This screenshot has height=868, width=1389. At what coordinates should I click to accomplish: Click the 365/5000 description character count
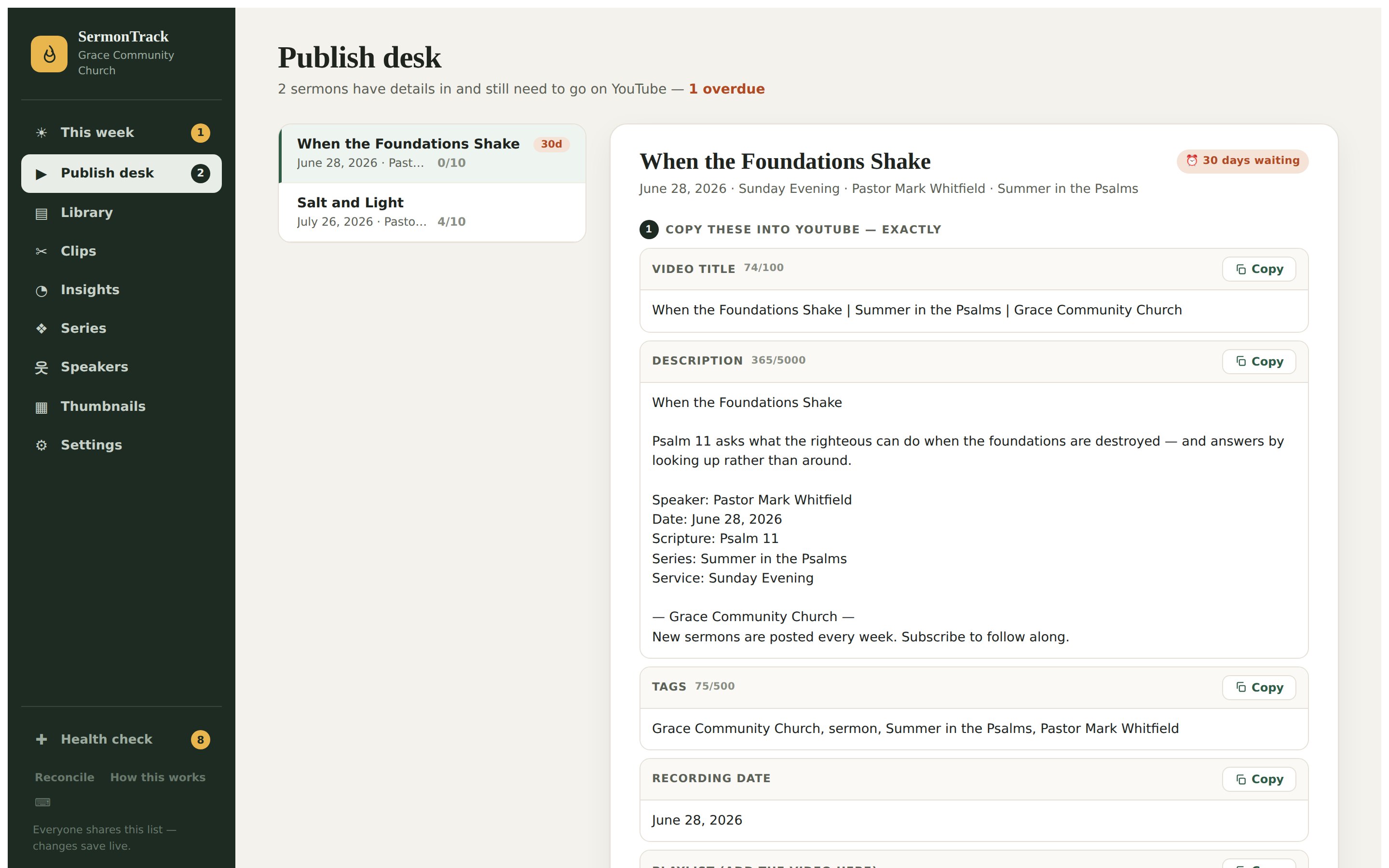click(x=778, y=361)
